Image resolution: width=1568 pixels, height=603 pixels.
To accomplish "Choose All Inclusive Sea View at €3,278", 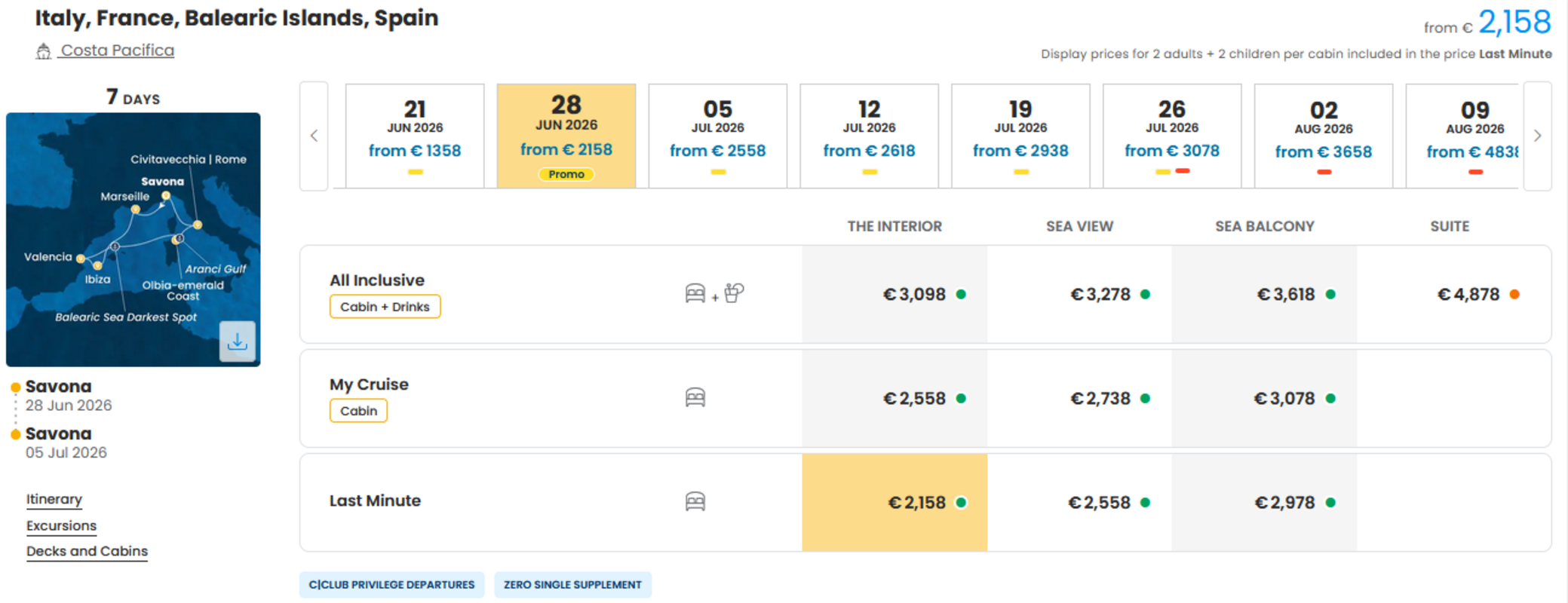I will tap(1079, 294).
